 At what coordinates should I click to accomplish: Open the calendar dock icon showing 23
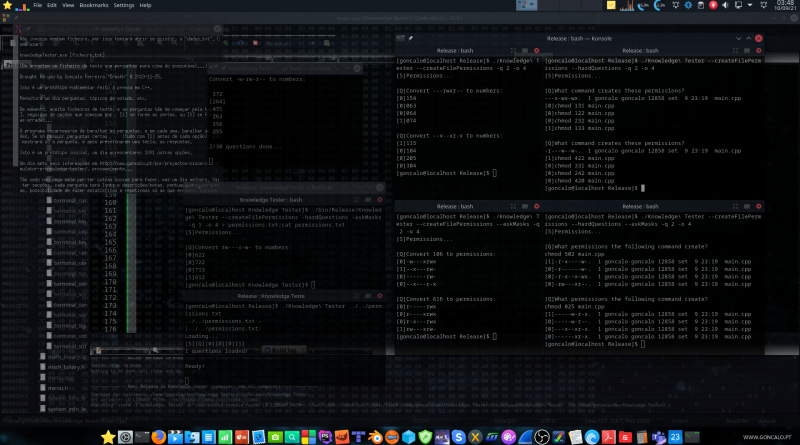click(x=676, y=437)
